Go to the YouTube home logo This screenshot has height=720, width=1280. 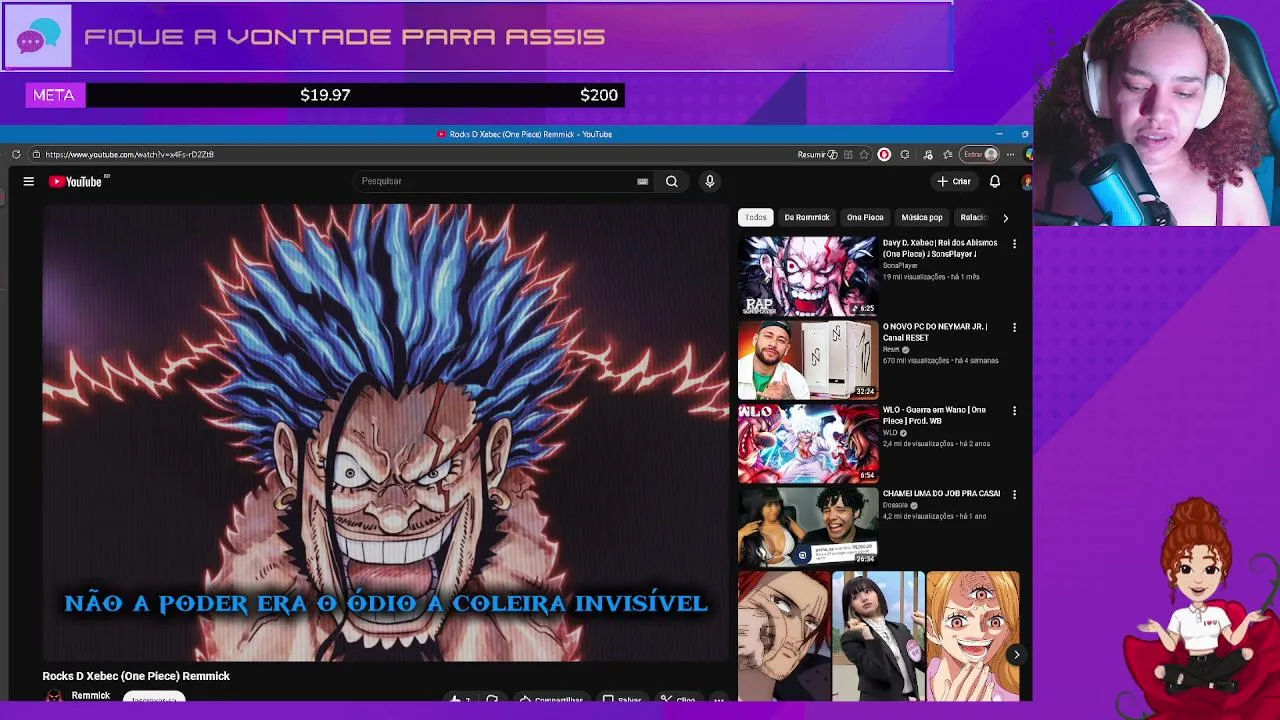78,181
